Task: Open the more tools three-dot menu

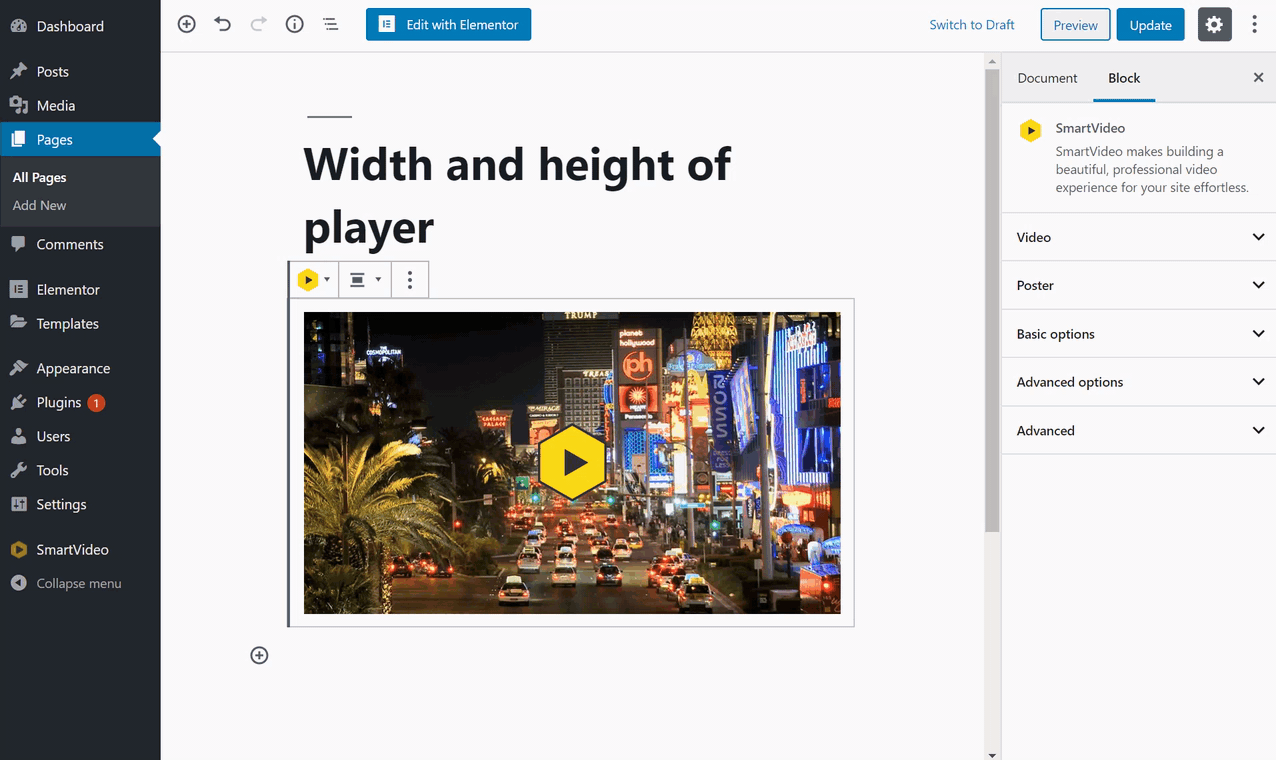Action: pos(1254,25)
